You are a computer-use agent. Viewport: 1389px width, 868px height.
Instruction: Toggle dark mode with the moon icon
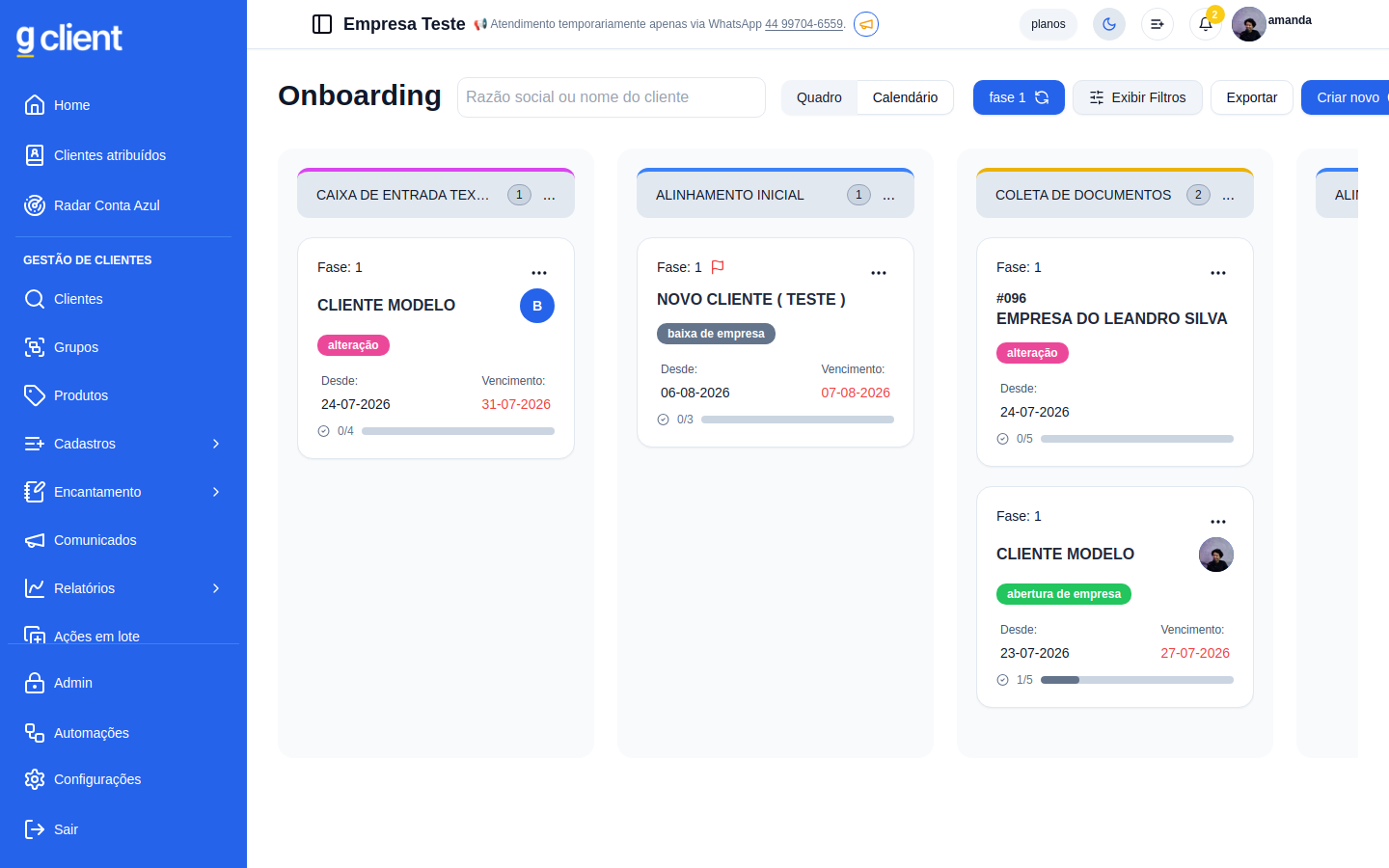pyautogui.click(x=1109, y=24)
